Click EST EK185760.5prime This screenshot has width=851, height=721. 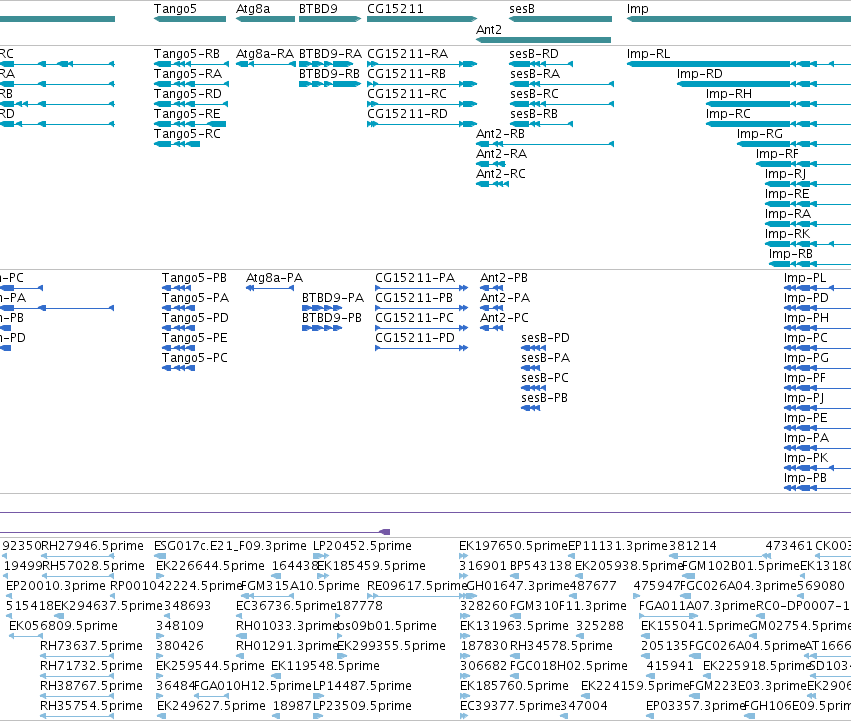465,697
